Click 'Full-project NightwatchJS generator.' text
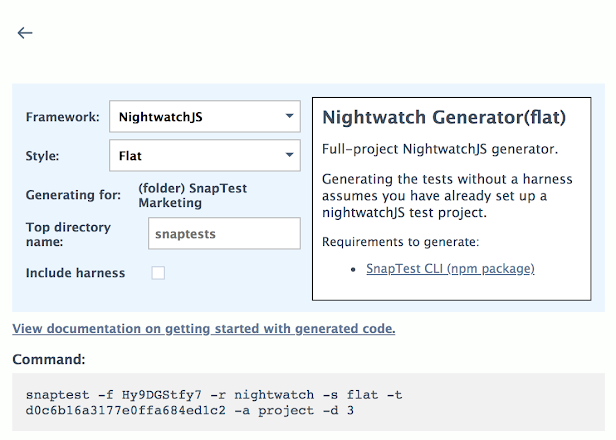 (440, 149)
